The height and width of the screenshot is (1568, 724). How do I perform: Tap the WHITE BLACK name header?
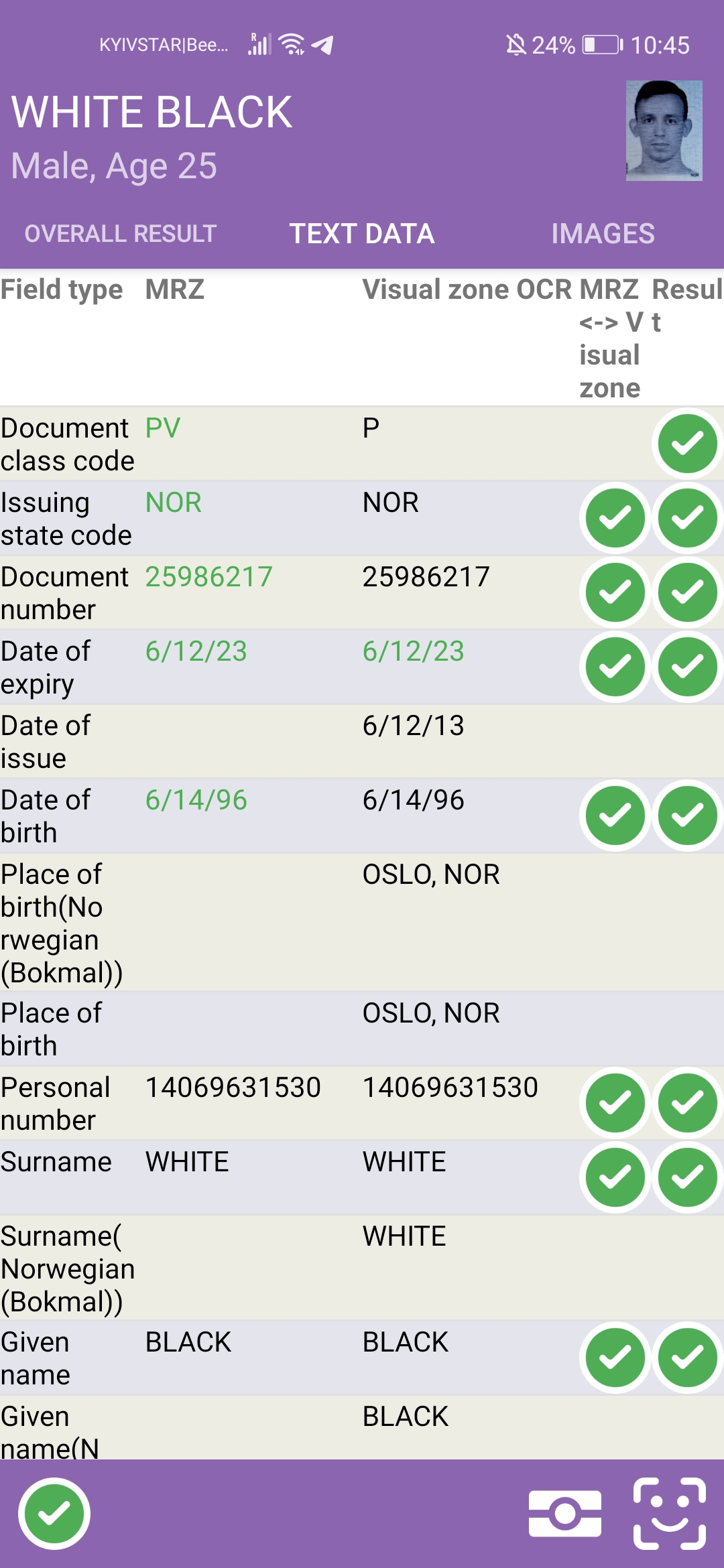coord(152,112)
